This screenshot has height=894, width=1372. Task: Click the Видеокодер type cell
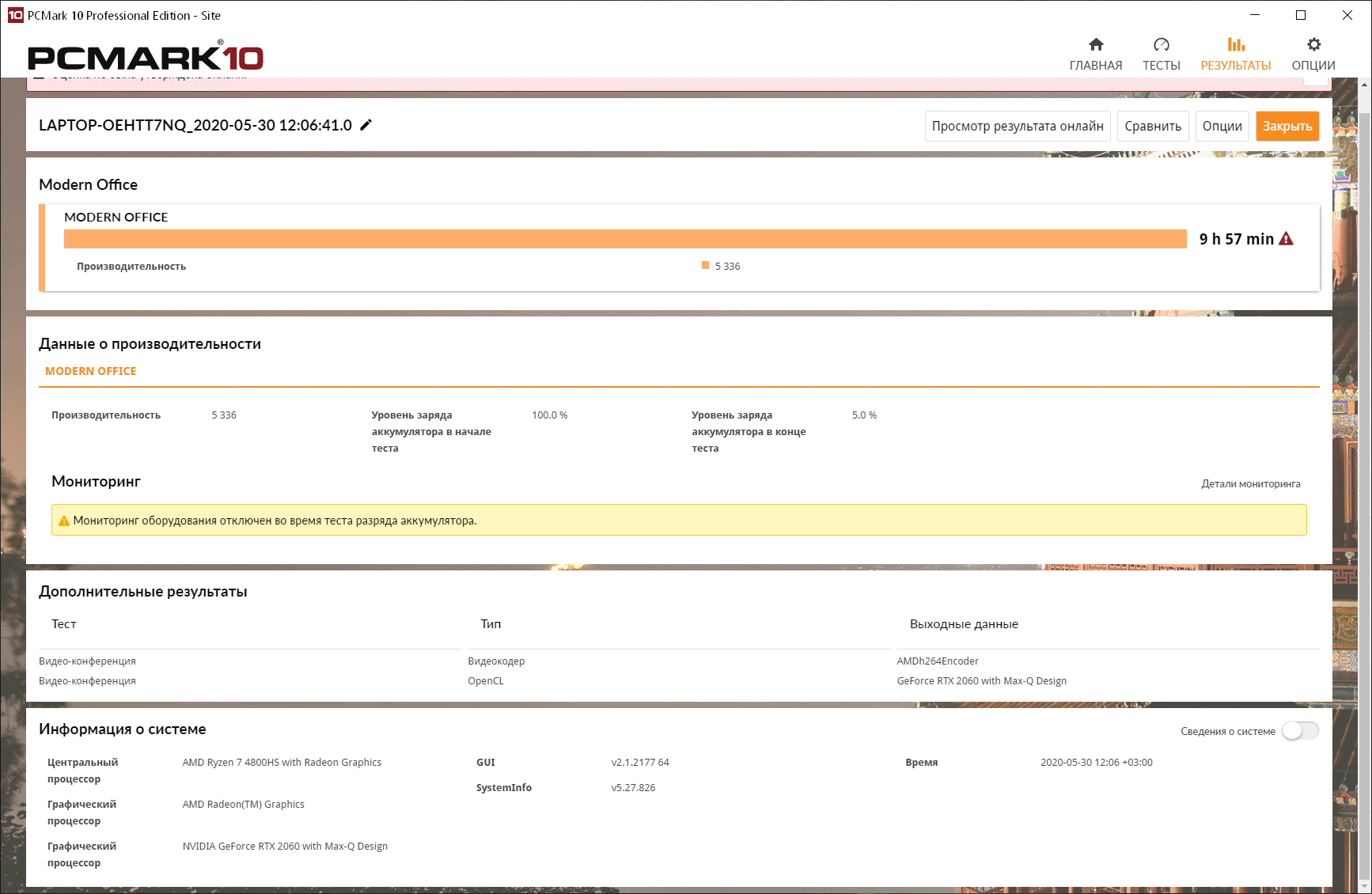click(x=496, y=661)
